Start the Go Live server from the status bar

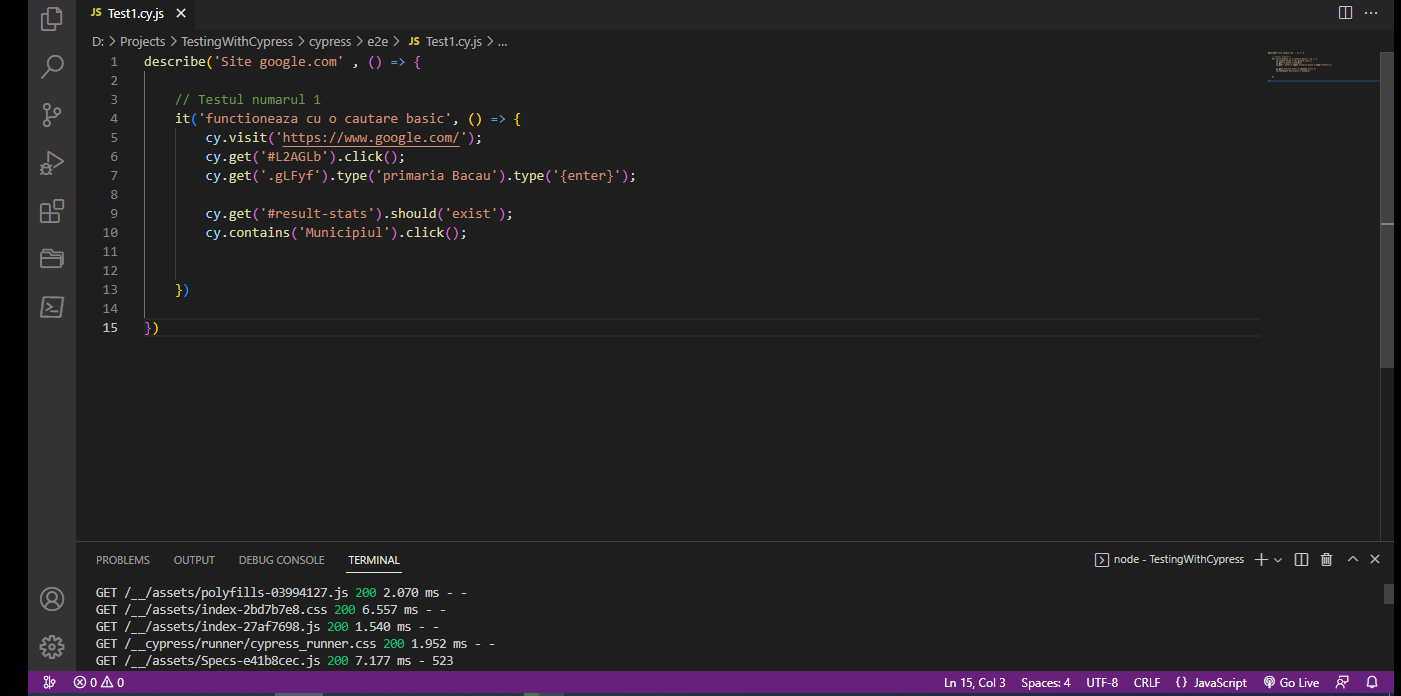(x=1291, y=682)
